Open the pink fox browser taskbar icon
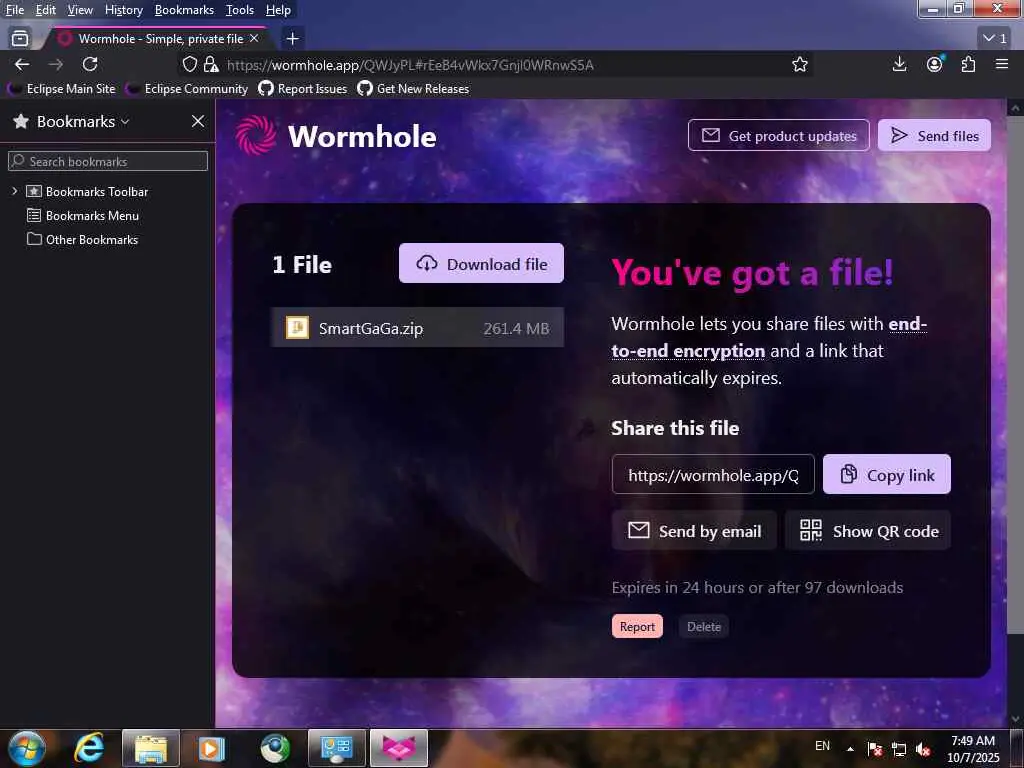This screenshot has width=1024, height=768. pos(399,748)
